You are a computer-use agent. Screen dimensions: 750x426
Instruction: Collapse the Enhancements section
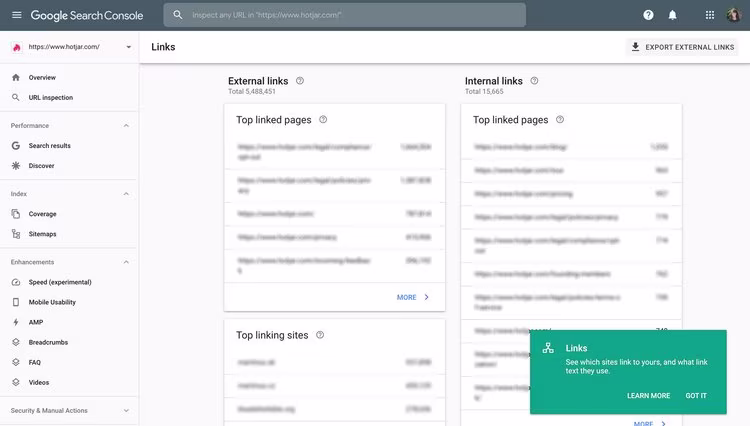126,262
